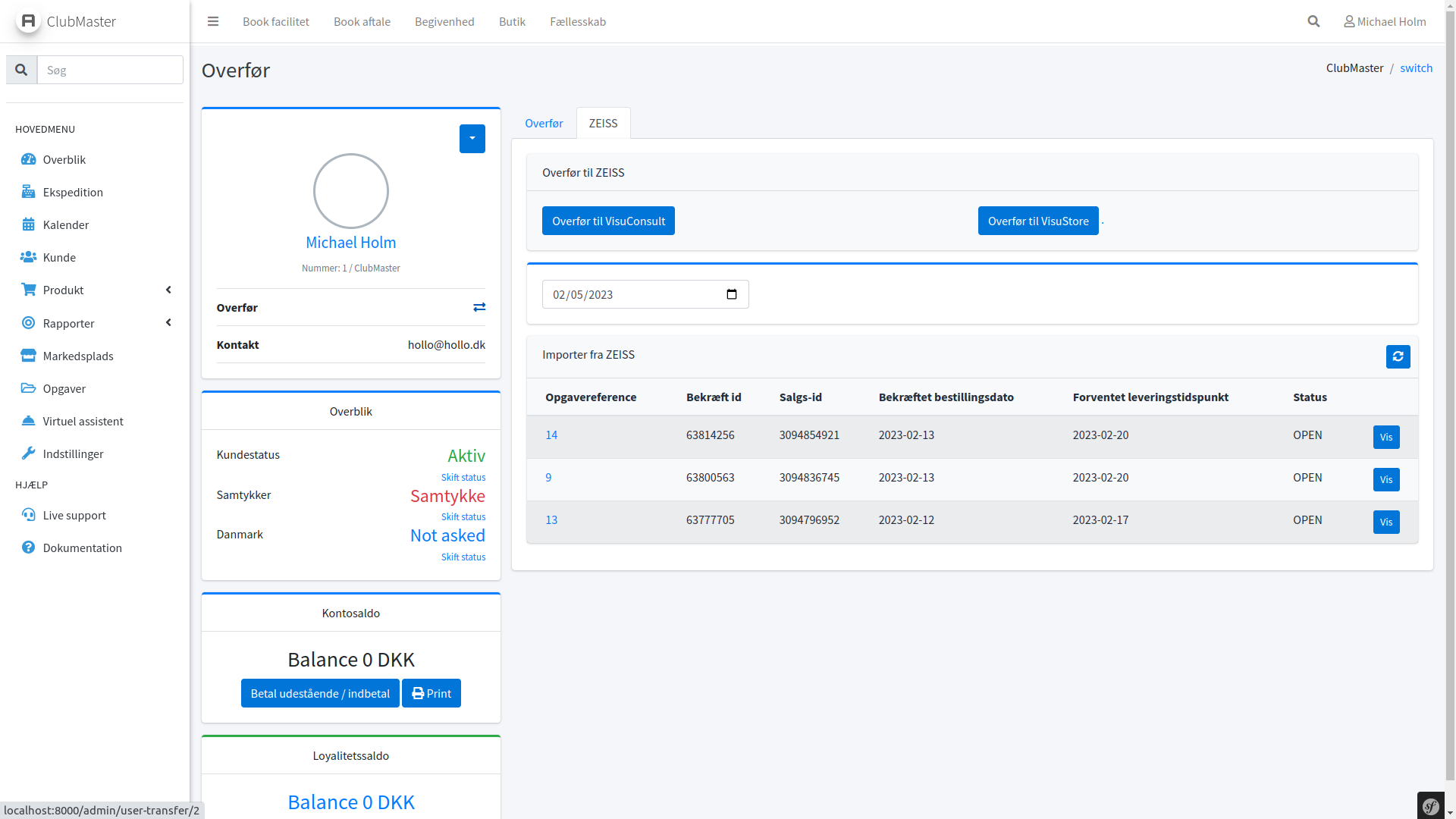Open Markedsplads in the sidebar
Screen dimensions: 1456x819
[78, 356]
